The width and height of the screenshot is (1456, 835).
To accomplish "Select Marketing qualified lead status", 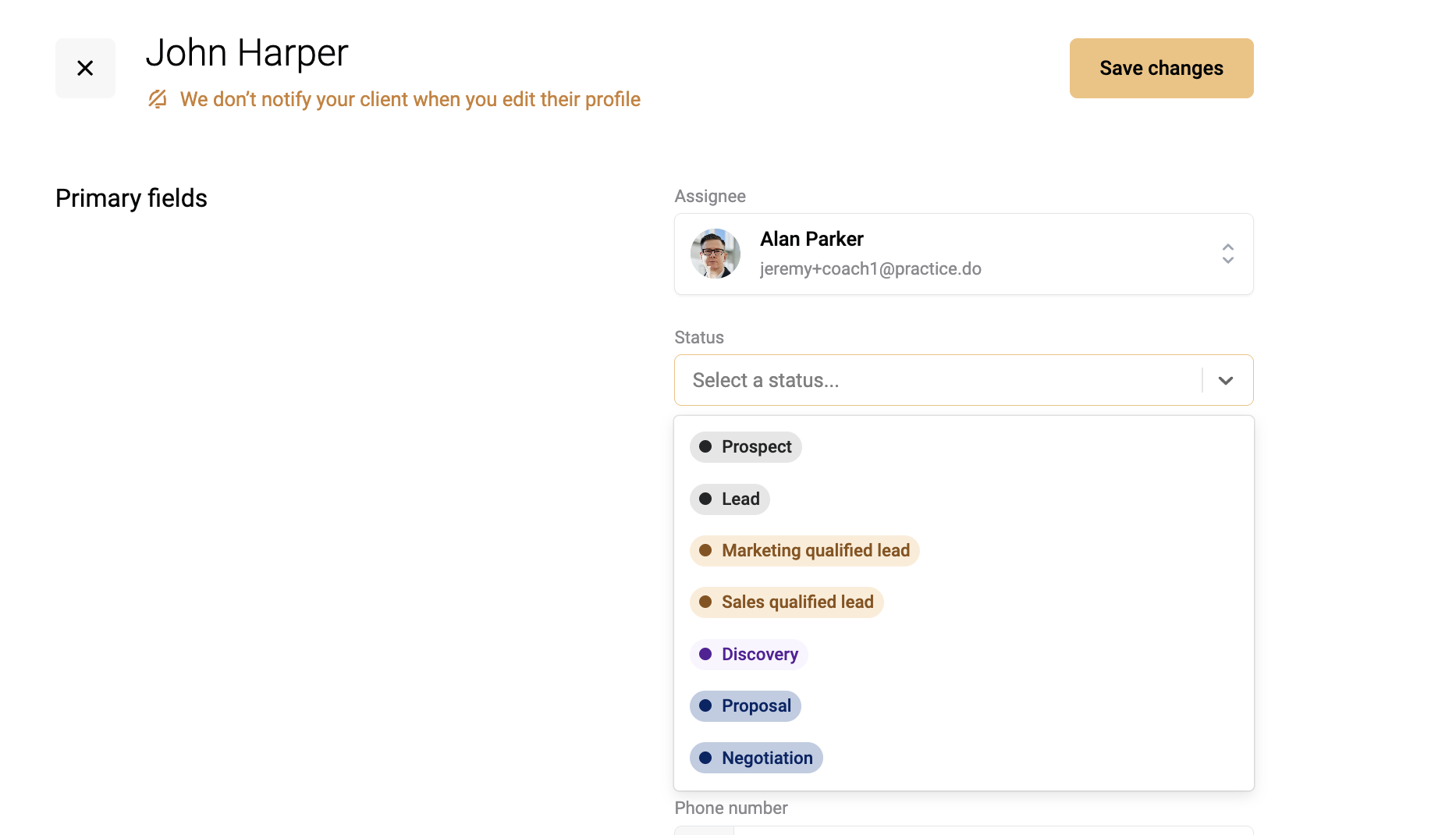I will (804, 551).
